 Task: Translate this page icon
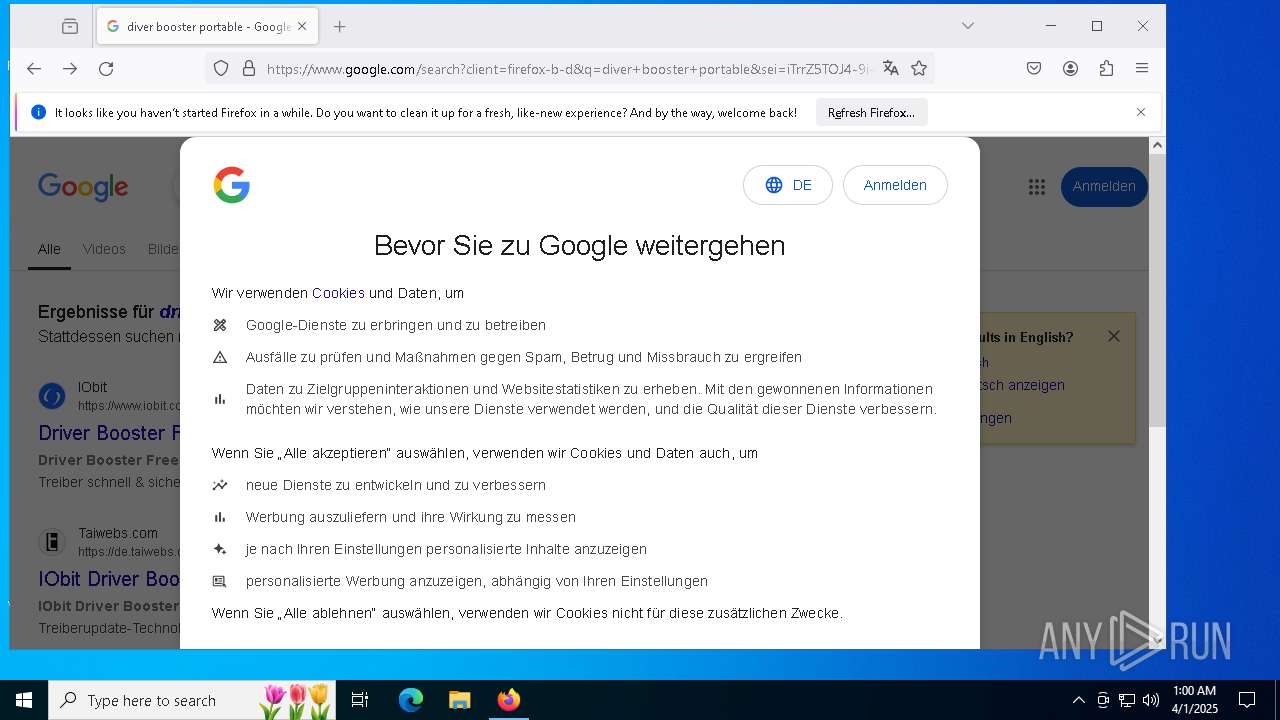tap(891, 68)
